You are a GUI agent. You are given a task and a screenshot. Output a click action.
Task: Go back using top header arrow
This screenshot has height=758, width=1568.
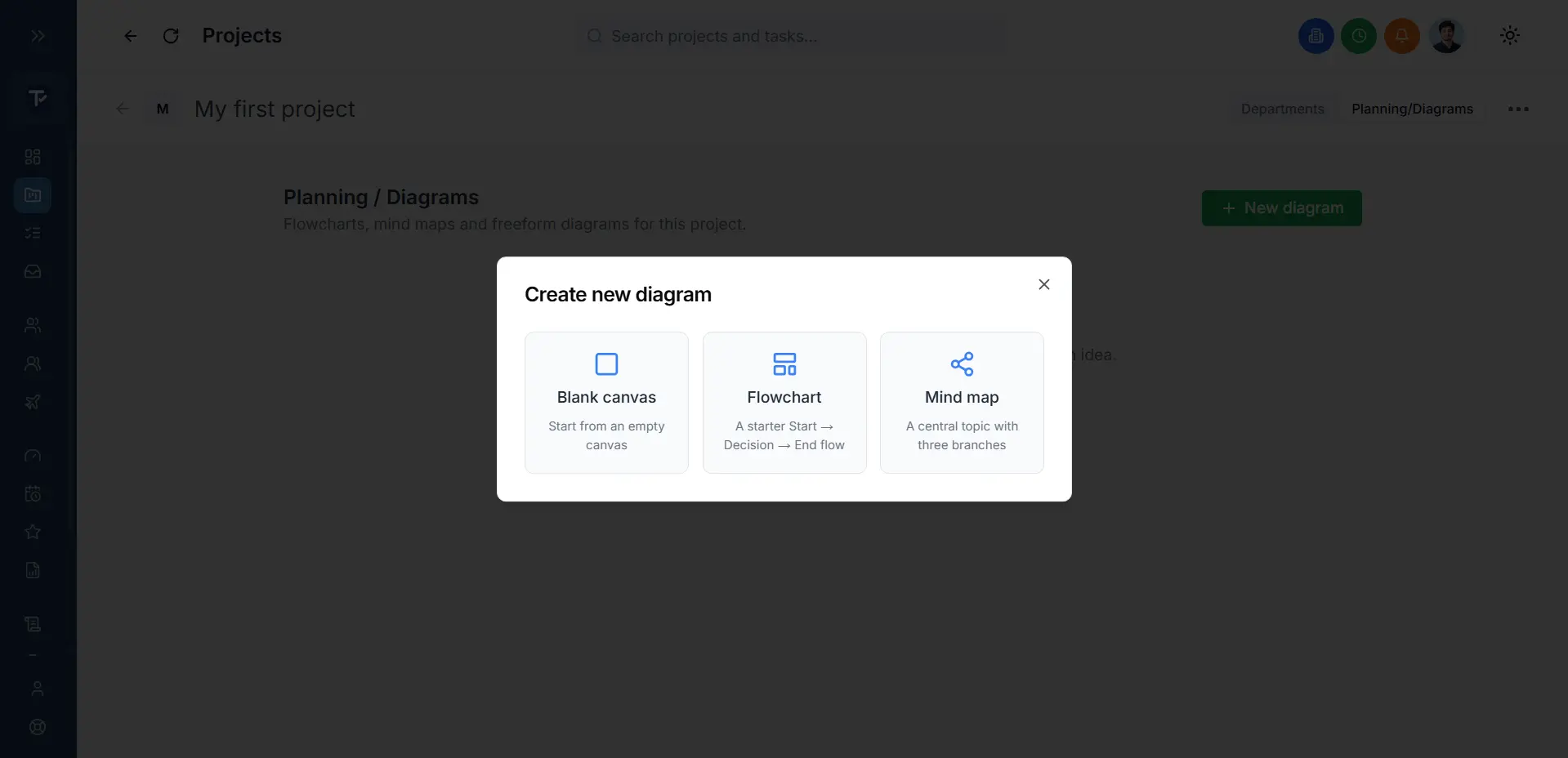[131, 36]
